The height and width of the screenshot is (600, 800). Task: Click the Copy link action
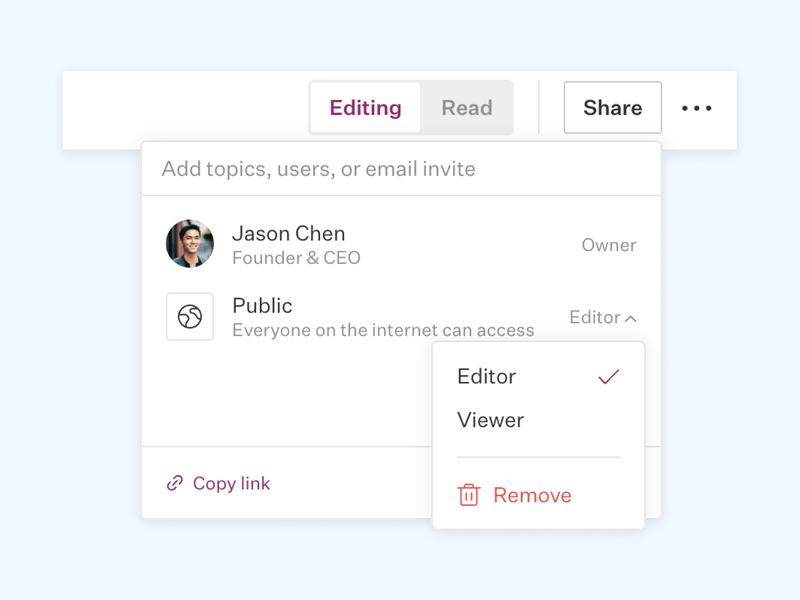tap(231, 483)
